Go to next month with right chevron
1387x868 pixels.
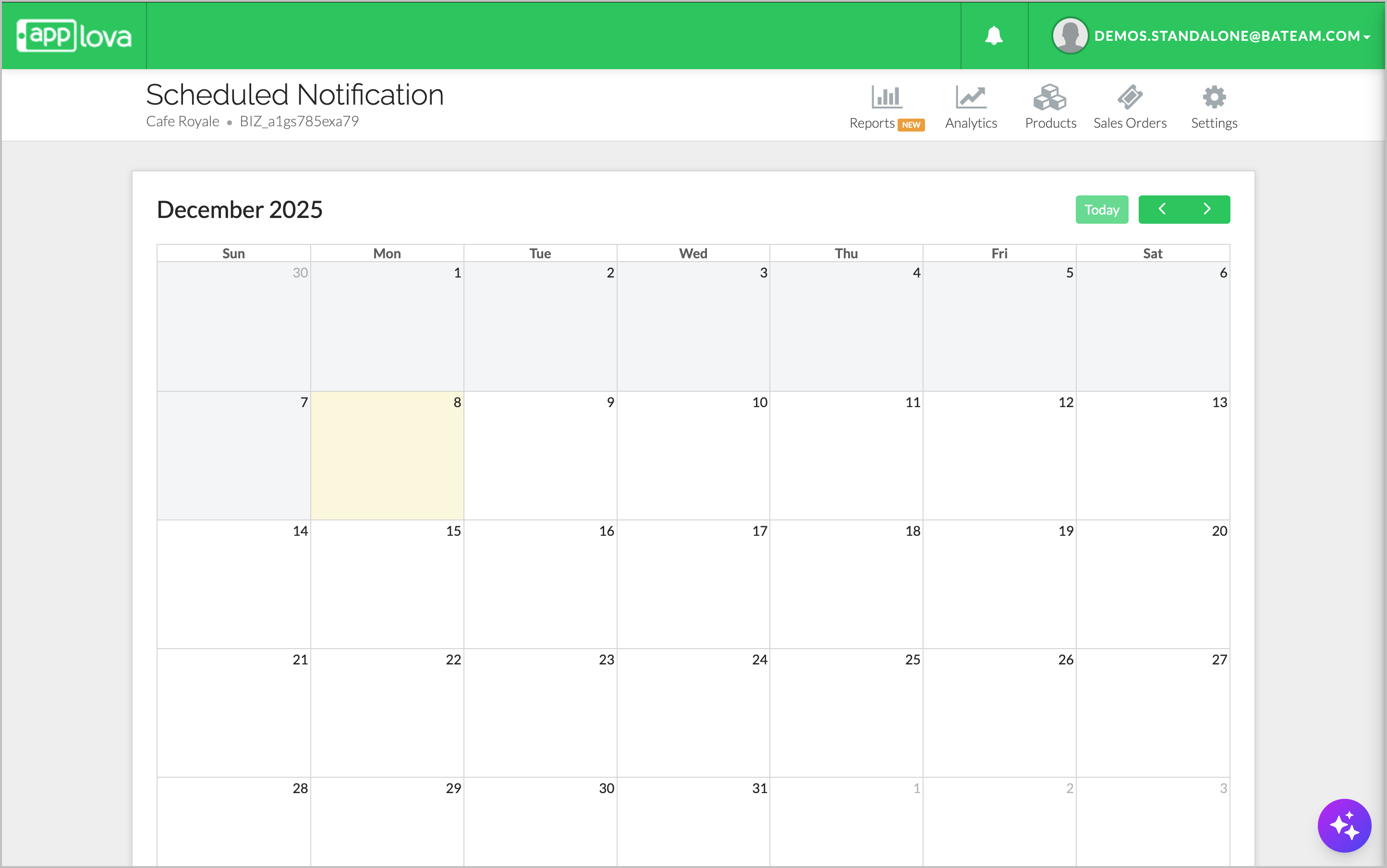pyautogui.click(x=1207, y=209)
